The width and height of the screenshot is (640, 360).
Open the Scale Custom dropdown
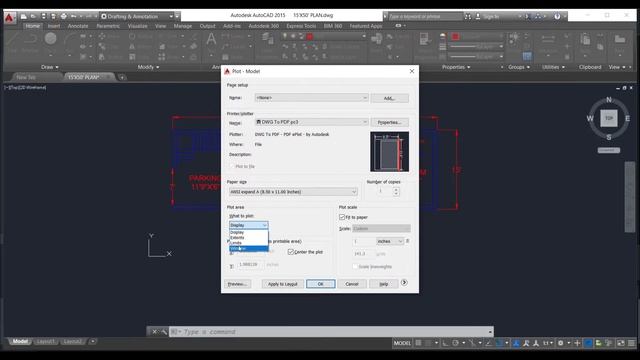(x=381, y=229)
